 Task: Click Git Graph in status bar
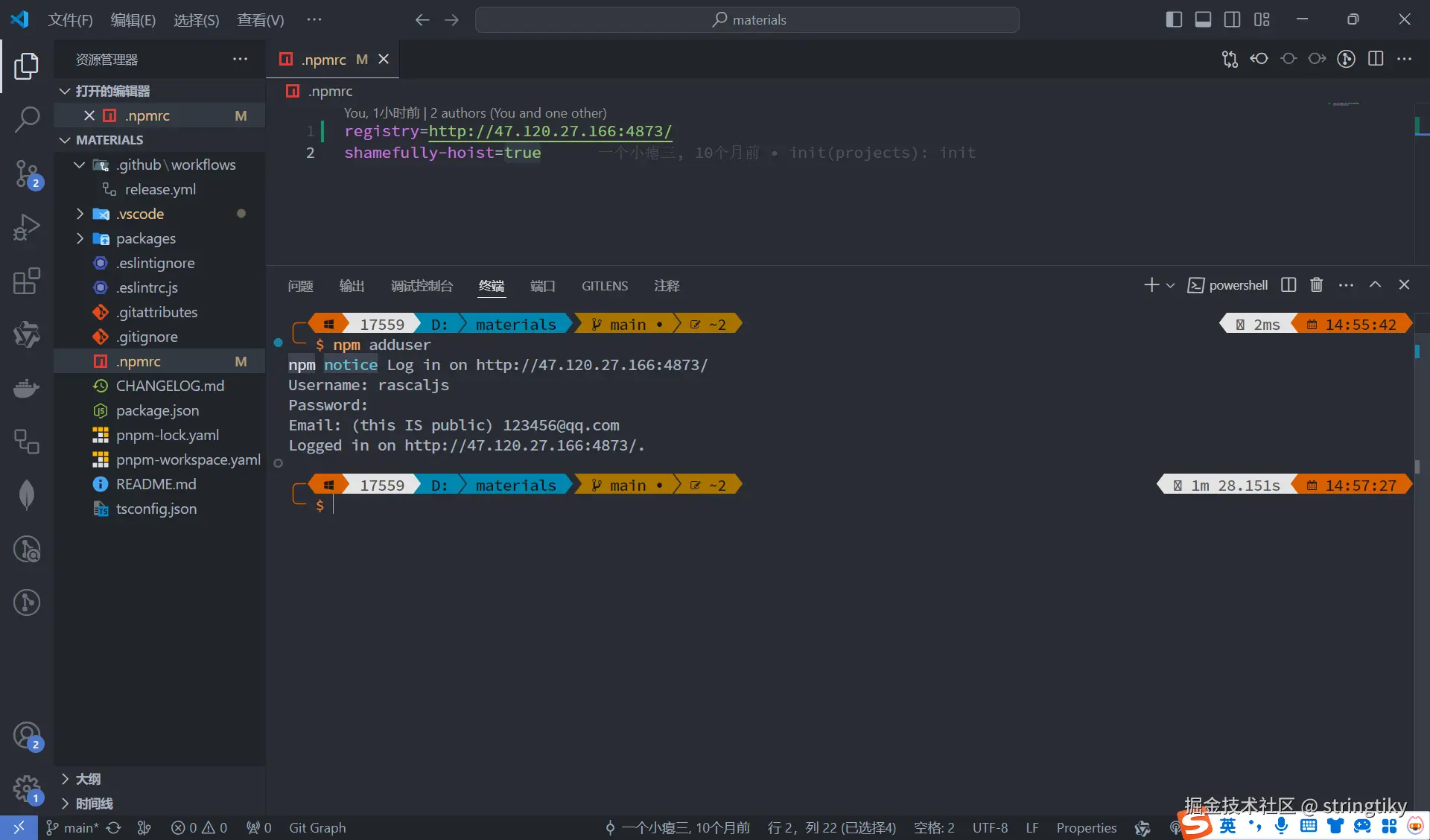pos(317,827)
